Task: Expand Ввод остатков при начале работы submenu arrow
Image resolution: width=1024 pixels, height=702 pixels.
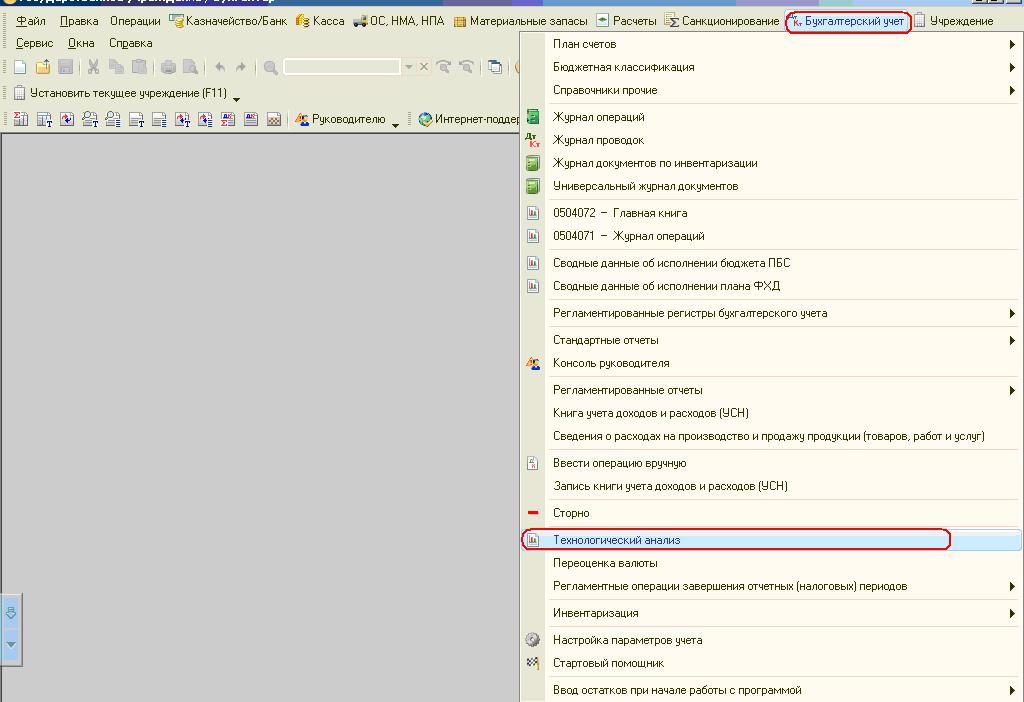Action: click(1012, 690)
